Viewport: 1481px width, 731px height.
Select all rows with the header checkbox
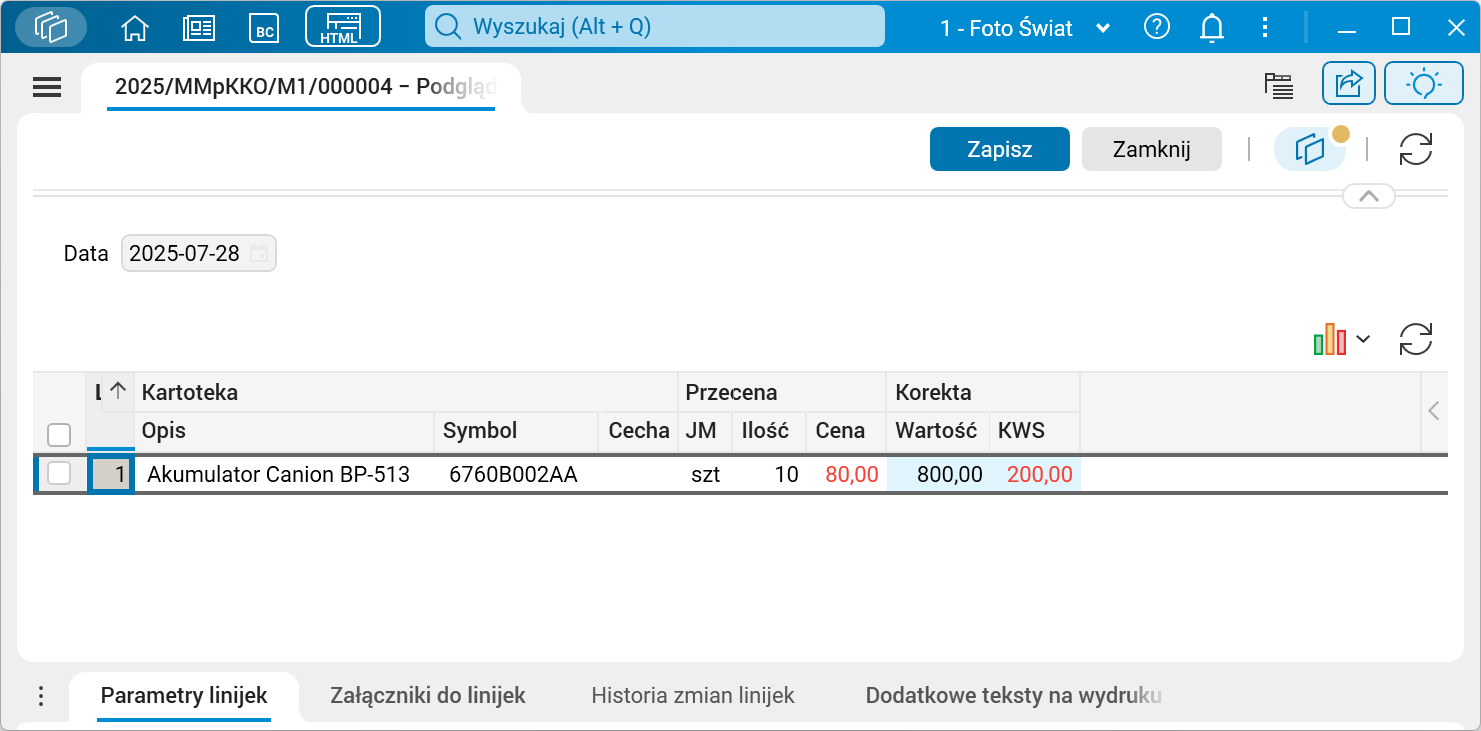click(58, 434)
